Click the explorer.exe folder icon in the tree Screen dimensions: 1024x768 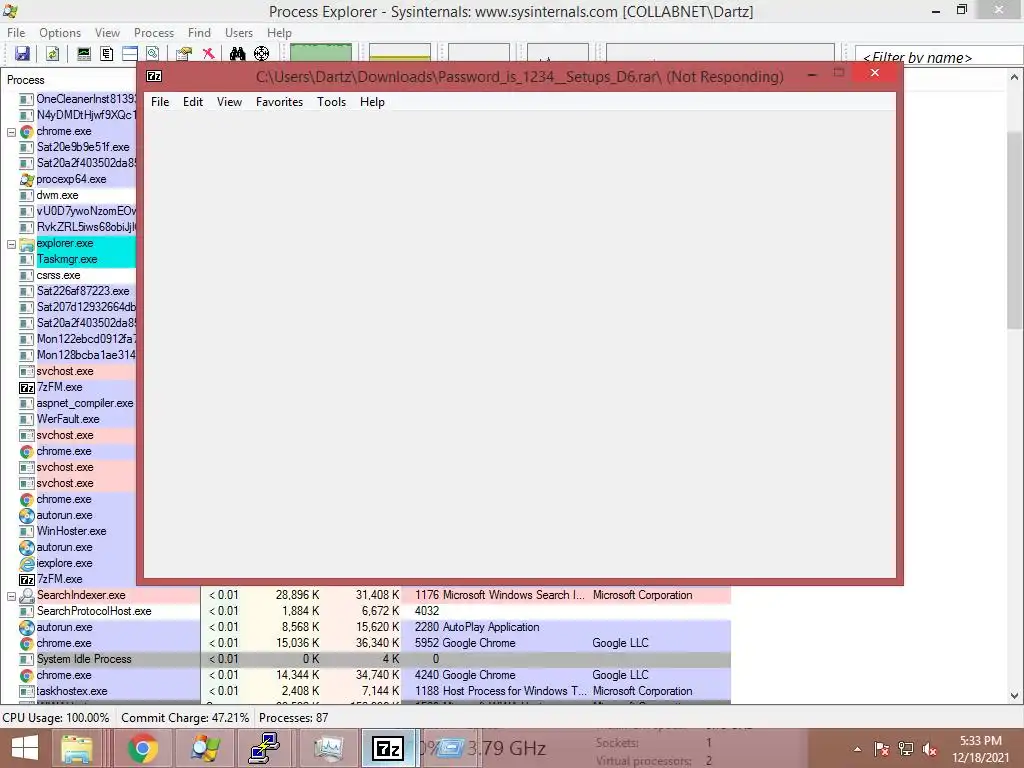(x=26, y=244)
